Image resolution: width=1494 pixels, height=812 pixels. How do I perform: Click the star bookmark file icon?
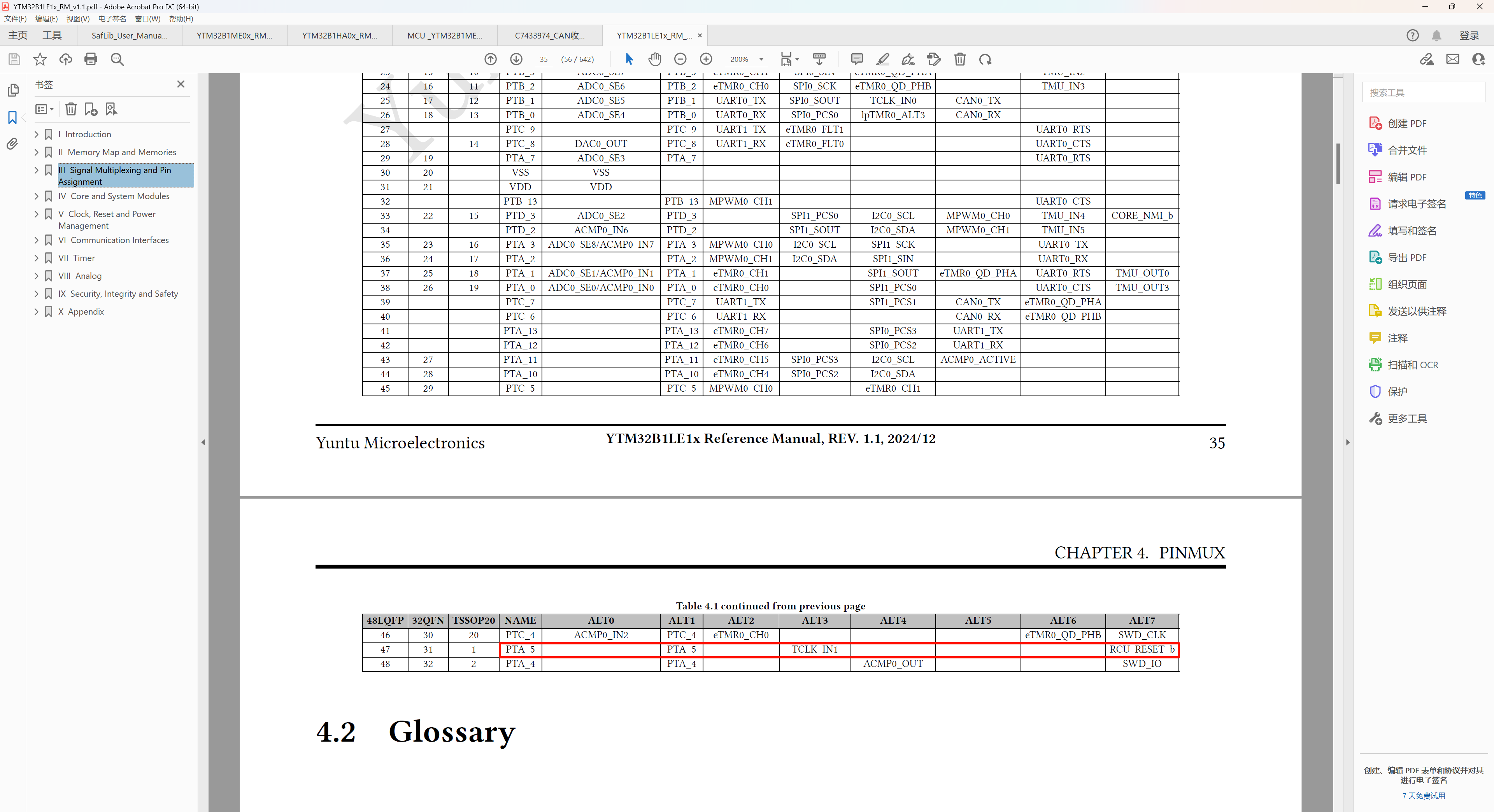click(40, 59)
